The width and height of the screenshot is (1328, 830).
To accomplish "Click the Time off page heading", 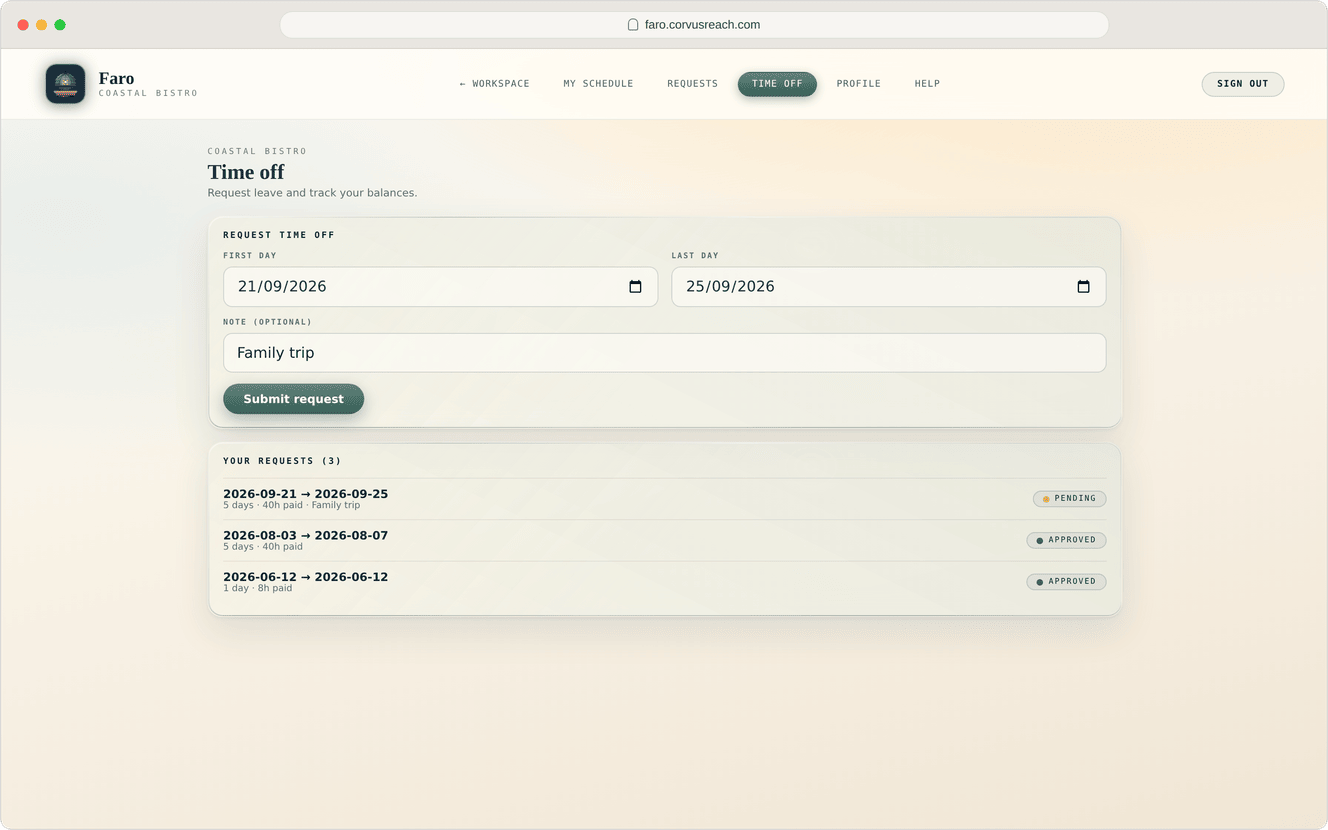I will [x=246, y=172].
